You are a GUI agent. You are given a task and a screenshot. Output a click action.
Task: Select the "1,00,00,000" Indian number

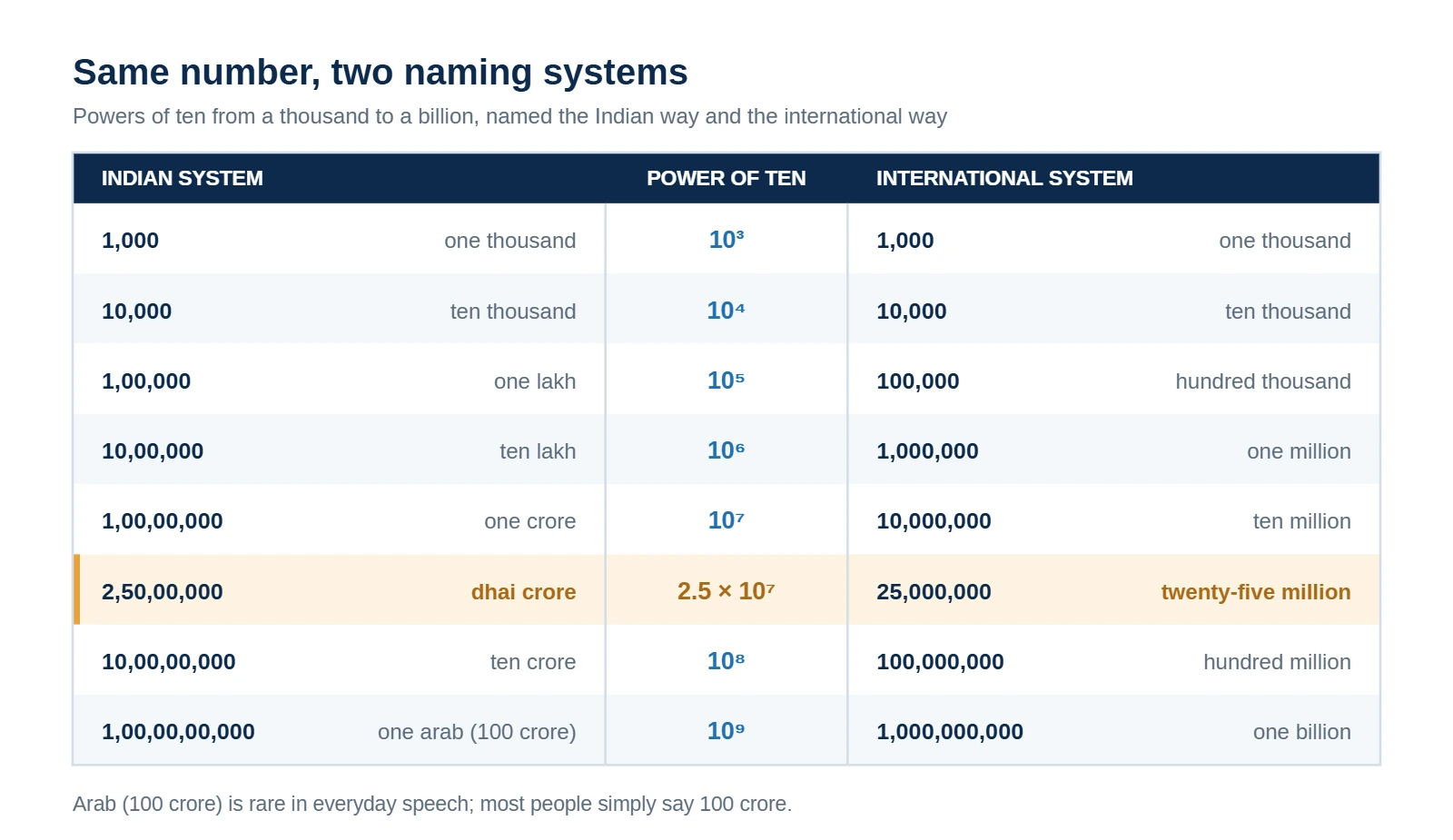coord(163,521)
